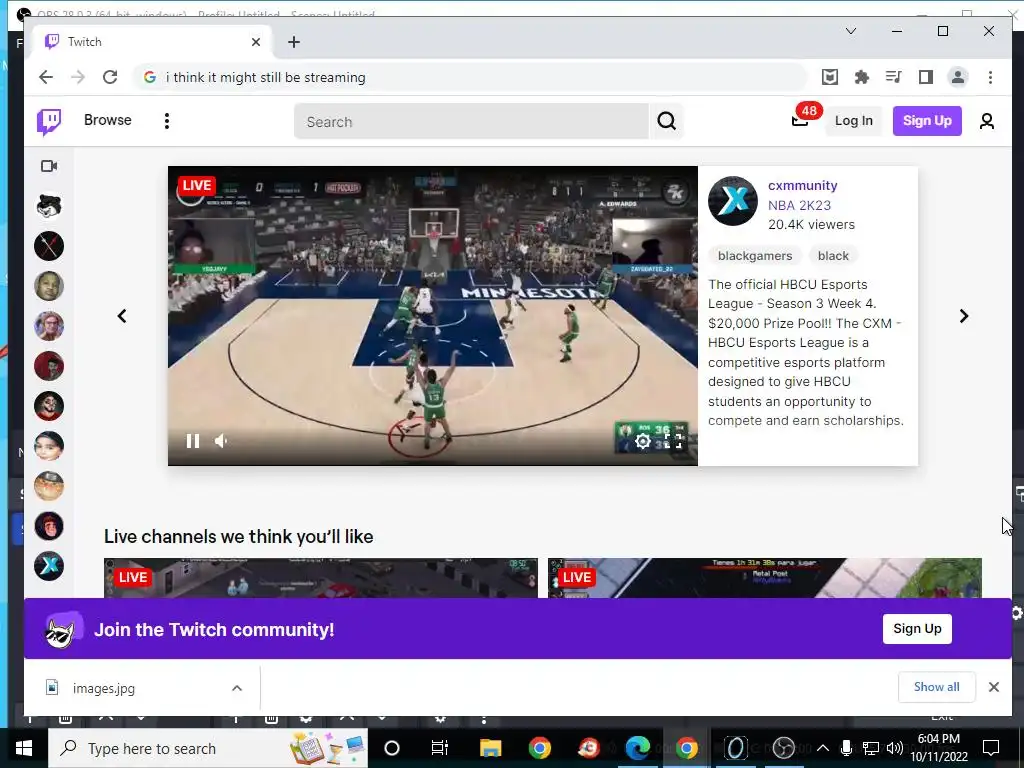The image size is (1024, 768).
Task: Open Chrome three-dot menu
Action: point(990,77)
